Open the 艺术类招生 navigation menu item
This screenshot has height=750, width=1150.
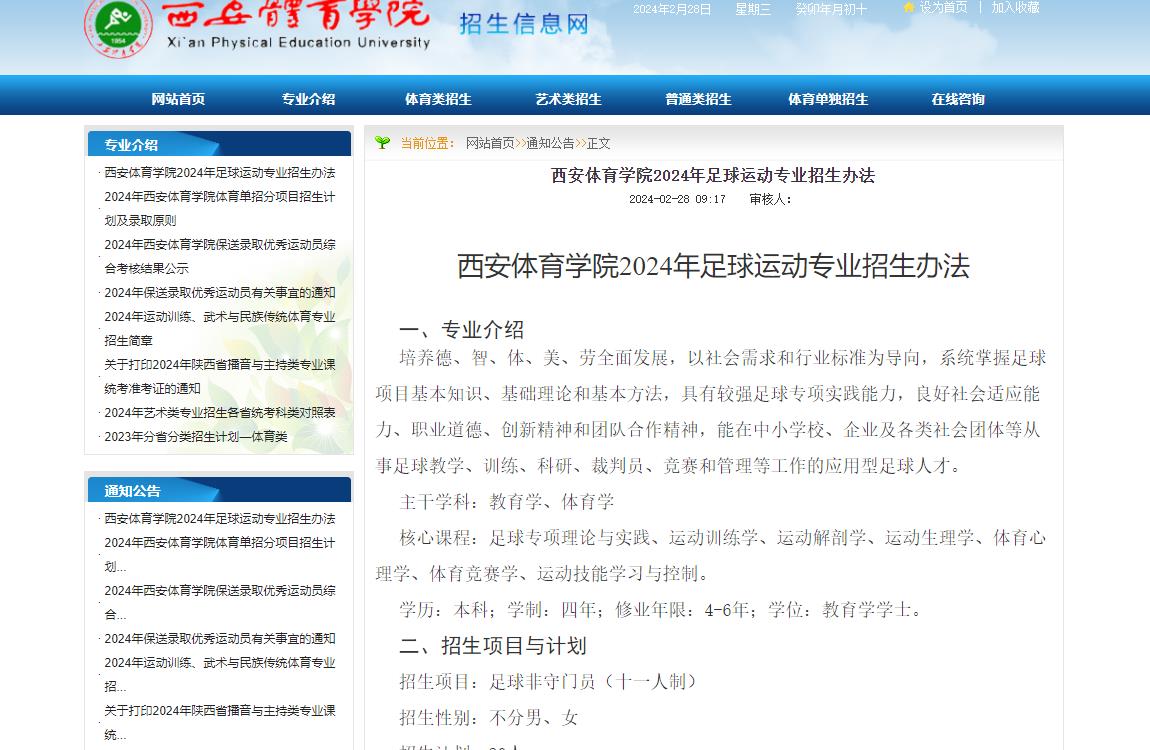click(568, 99)
